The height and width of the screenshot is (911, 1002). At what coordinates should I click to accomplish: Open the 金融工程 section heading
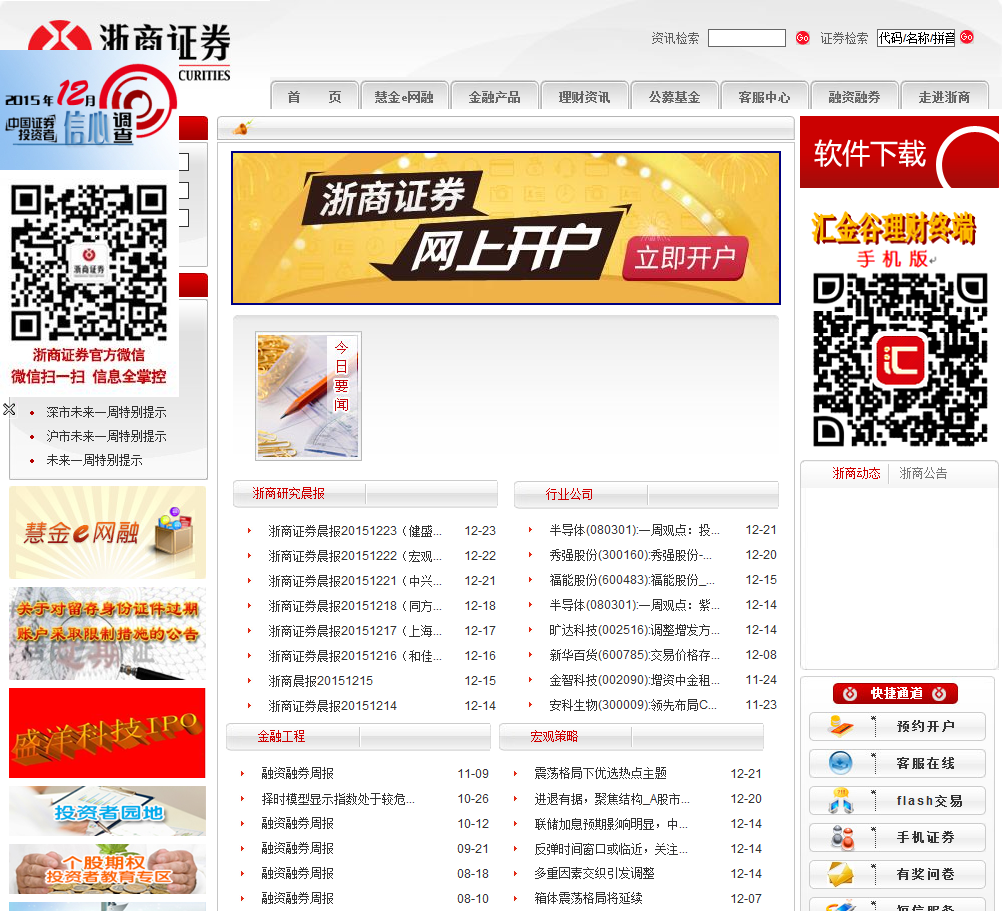coord(281,737)
